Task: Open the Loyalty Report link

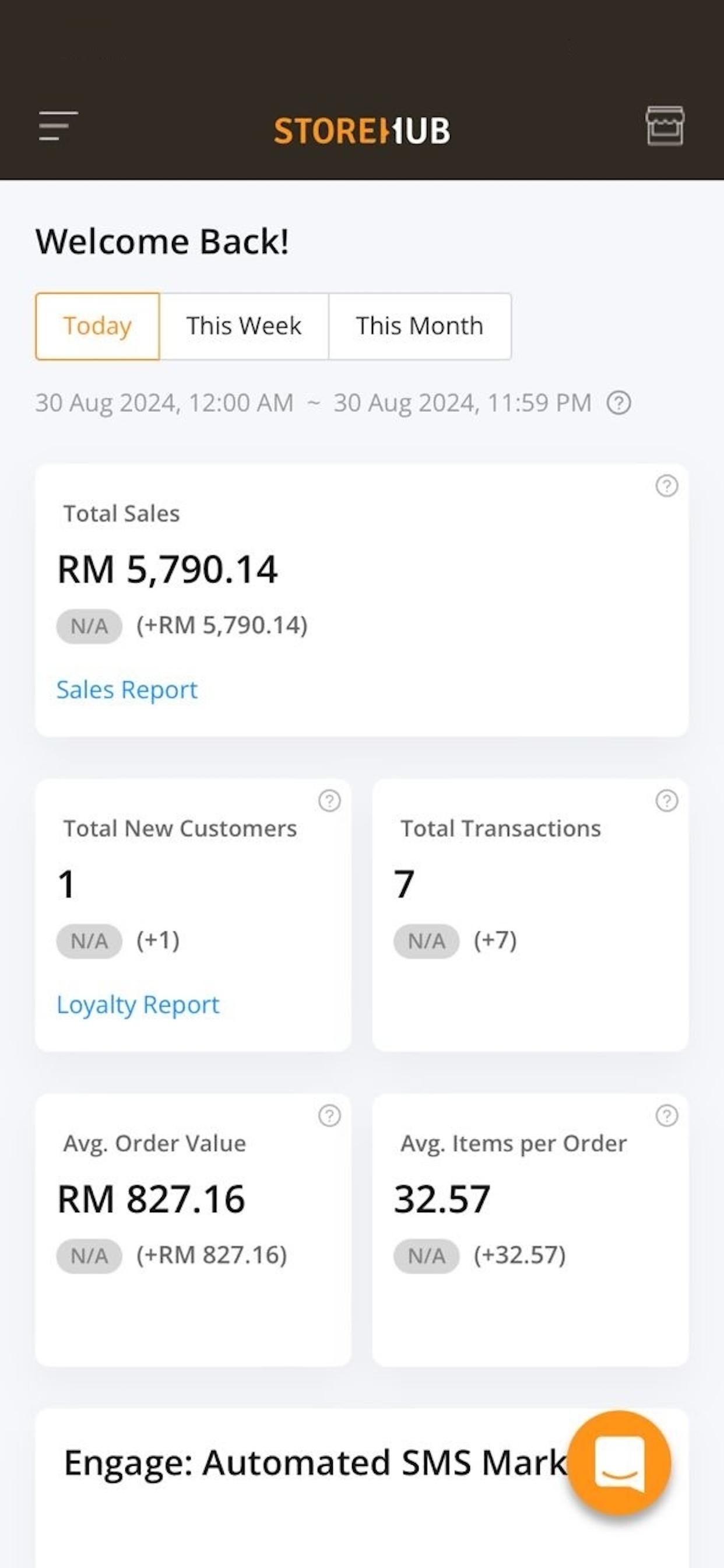Action: click(138, 1005)
